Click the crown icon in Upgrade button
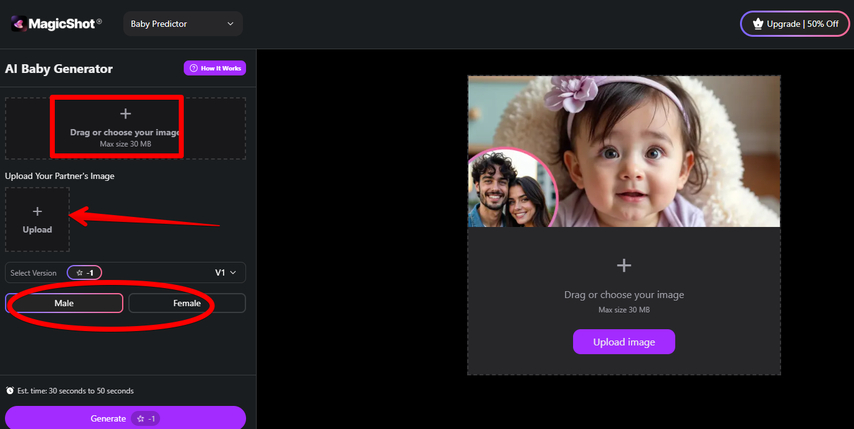This screenshot has height=429, width=854. (758, 24)
